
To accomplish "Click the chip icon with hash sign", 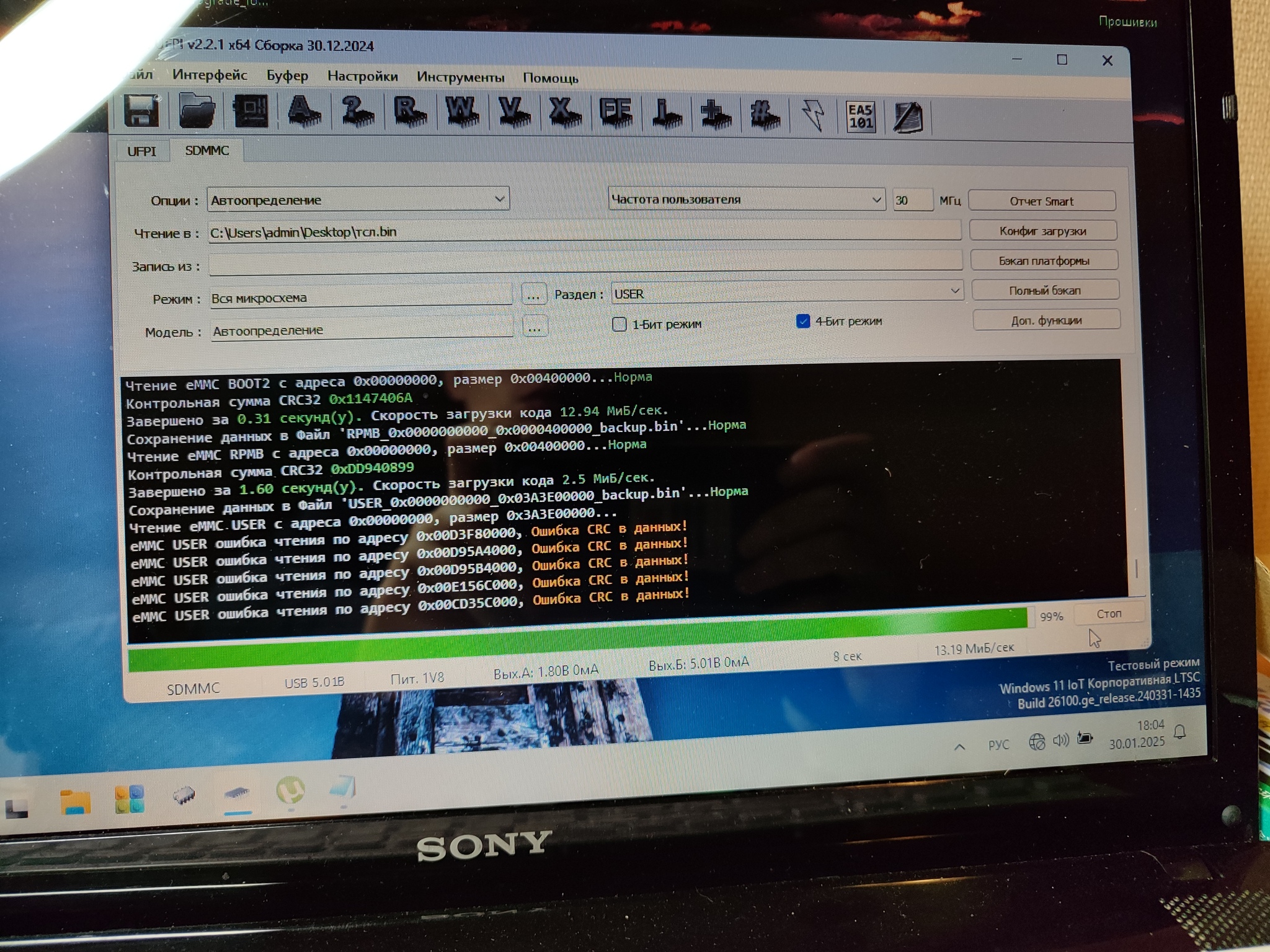I will [765, 115].
